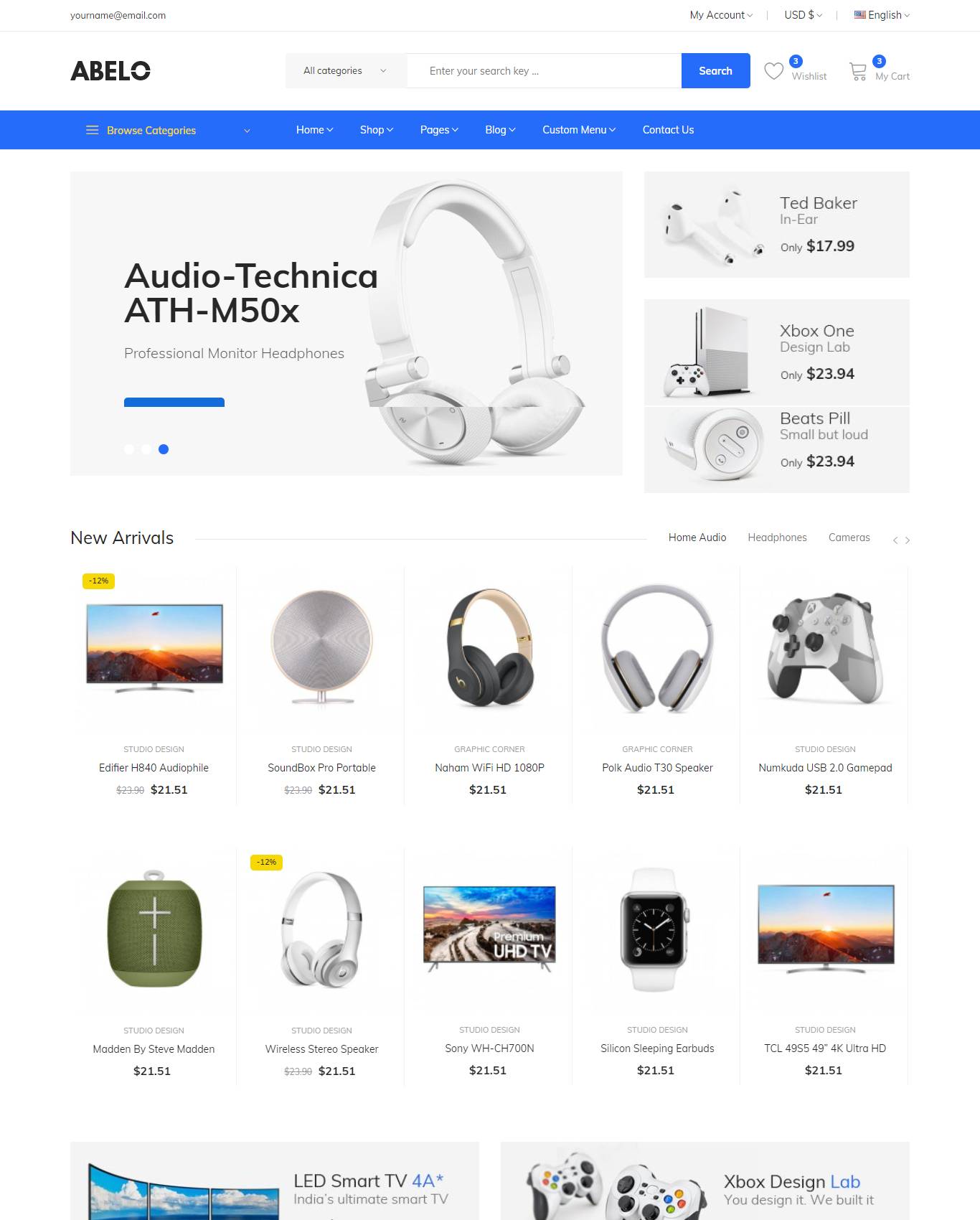
Task: Select the first slider dot
Action: click(129, 449)
